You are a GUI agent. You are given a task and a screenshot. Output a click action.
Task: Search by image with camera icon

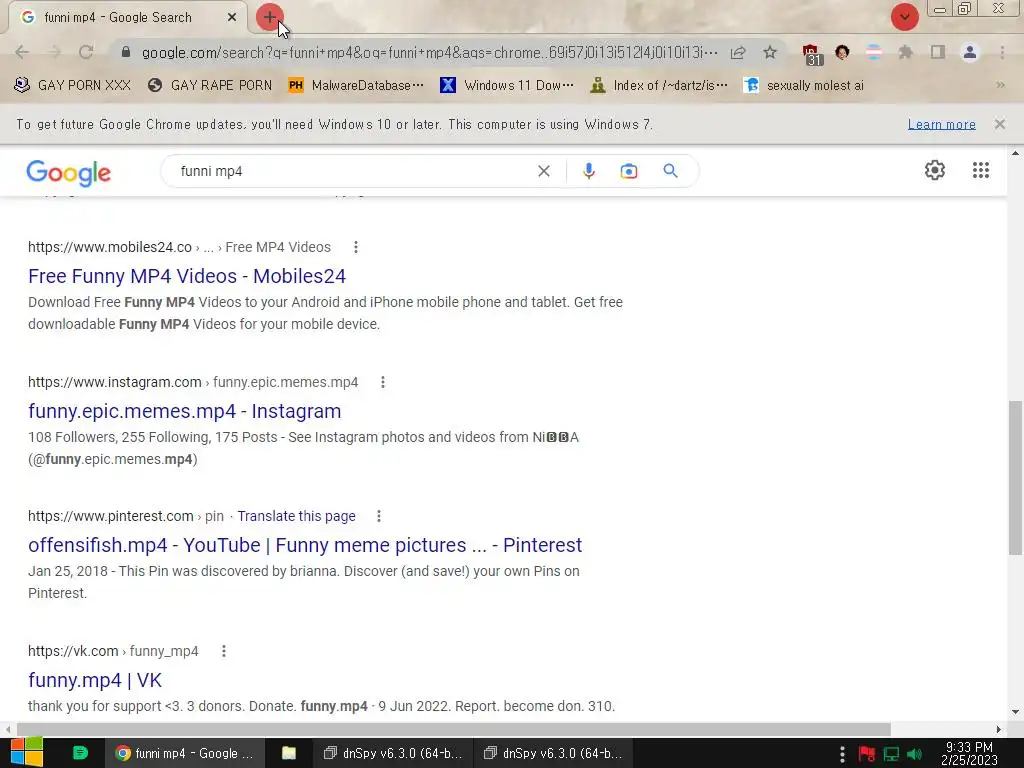pyautogui.click(x=628, y=171)
